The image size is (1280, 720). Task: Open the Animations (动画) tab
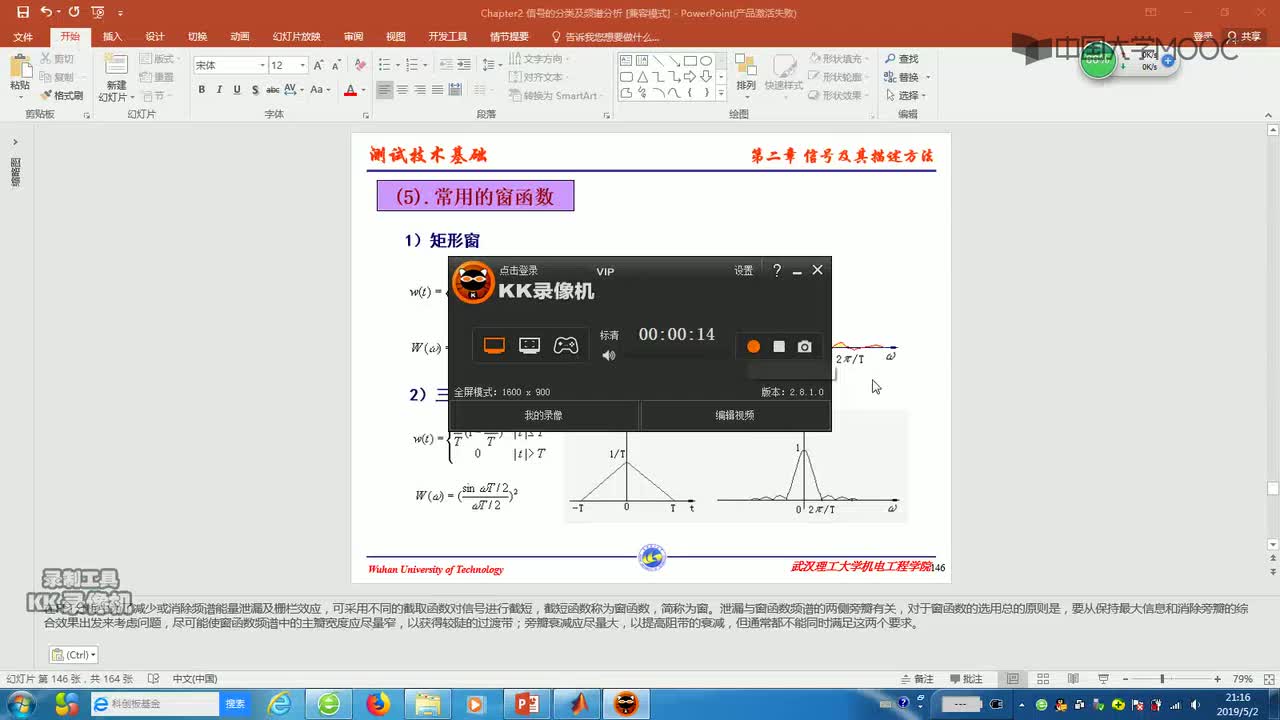coord(240,37)
